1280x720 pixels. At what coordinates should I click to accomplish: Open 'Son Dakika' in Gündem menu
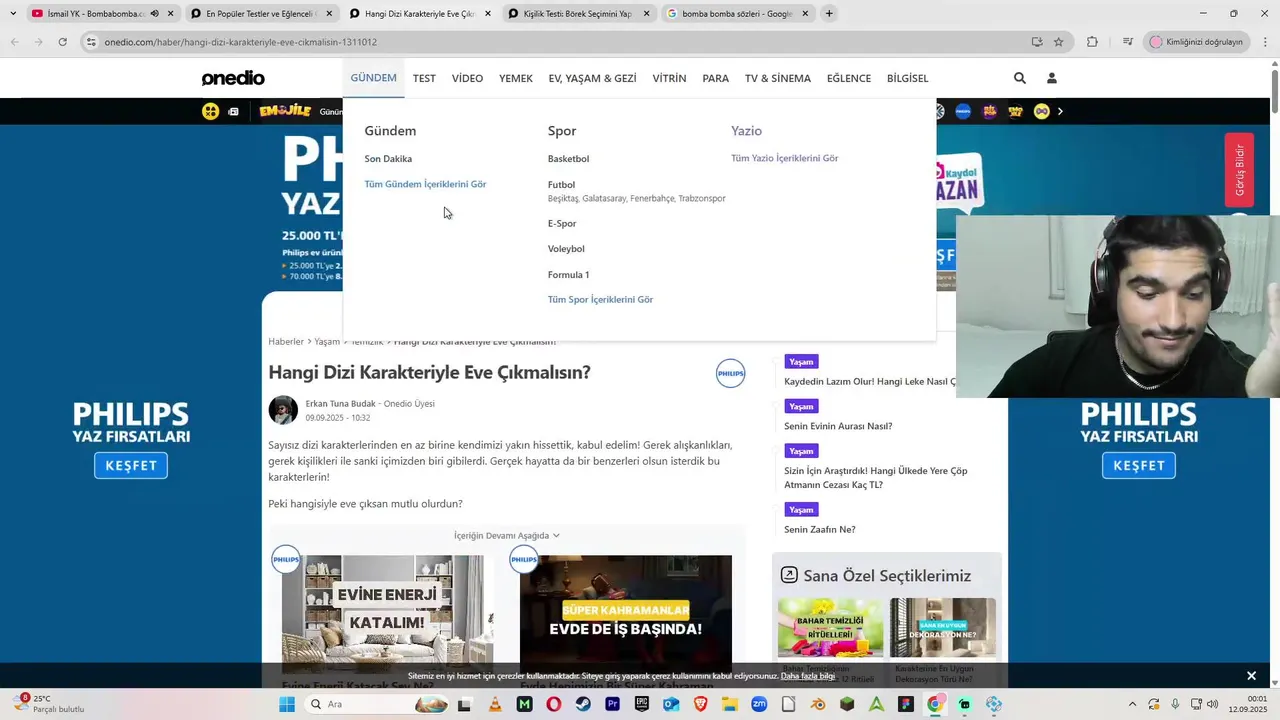pyautogui.click(x=388, y=159)
